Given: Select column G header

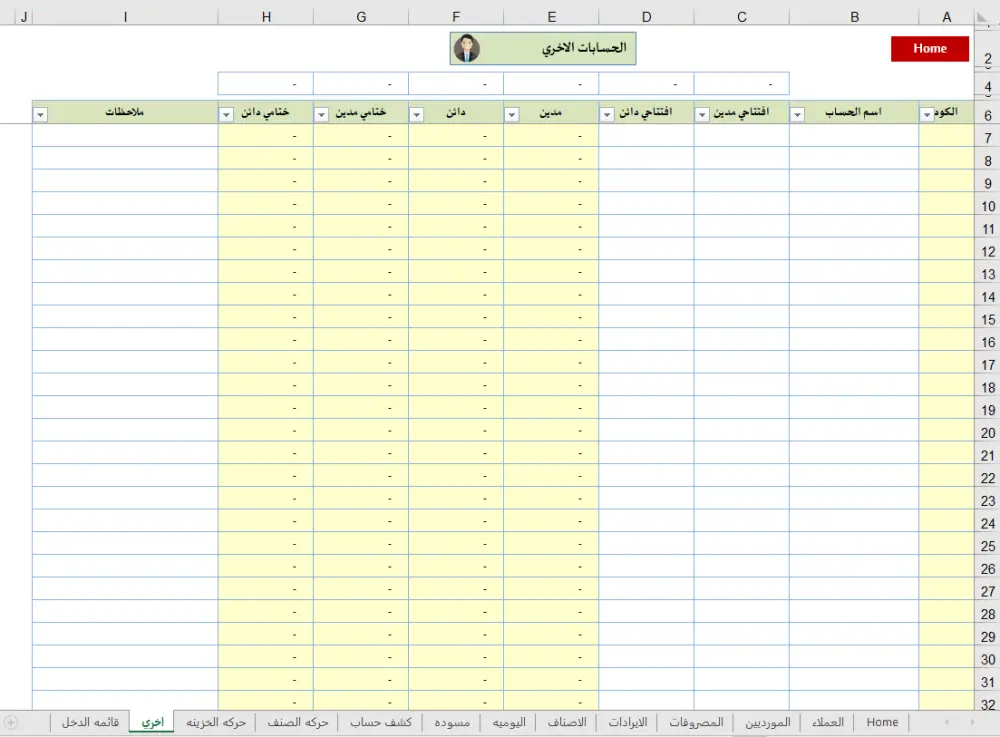Looking at the screenshot, I should 361,17.
